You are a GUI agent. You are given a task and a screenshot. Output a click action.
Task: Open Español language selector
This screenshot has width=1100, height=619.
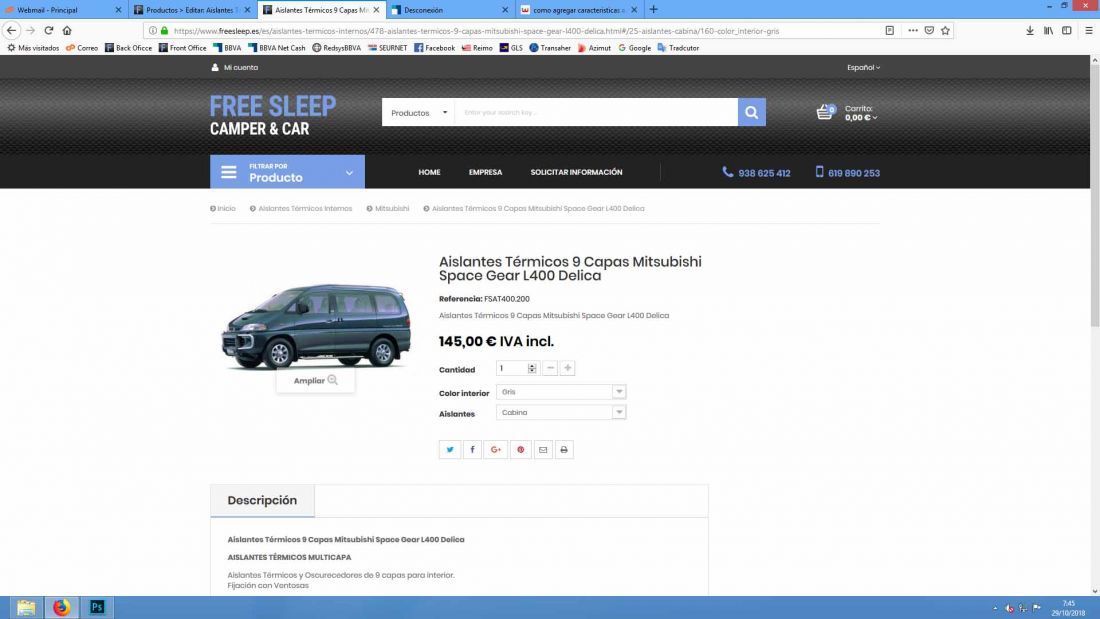863,67
